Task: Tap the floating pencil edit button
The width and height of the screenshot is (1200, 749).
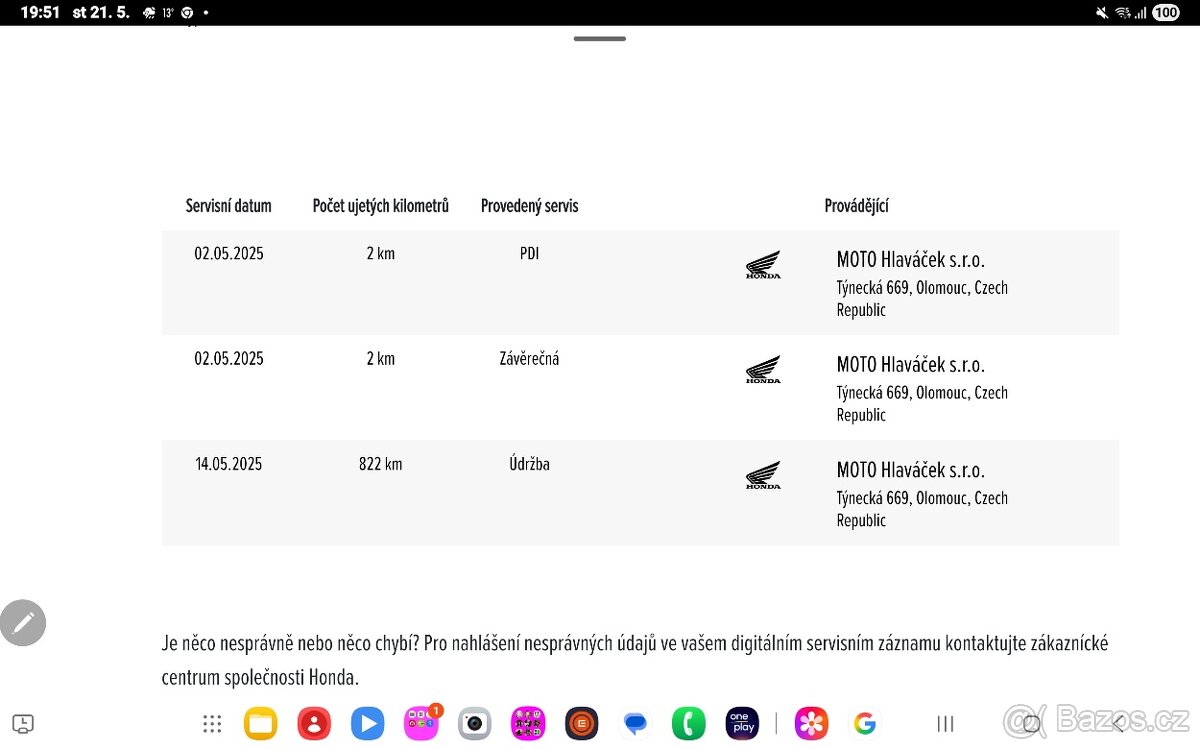Action: [x=23, y=623]
